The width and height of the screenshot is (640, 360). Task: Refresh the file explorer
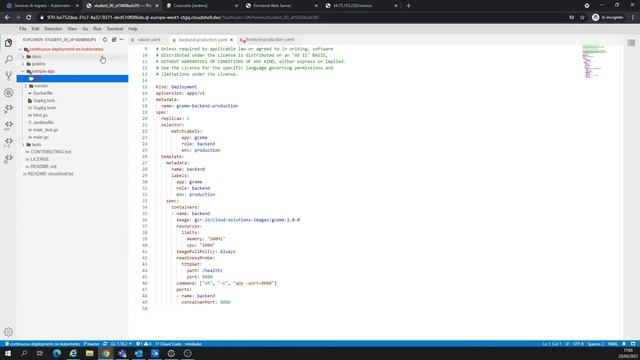point(105,40)
